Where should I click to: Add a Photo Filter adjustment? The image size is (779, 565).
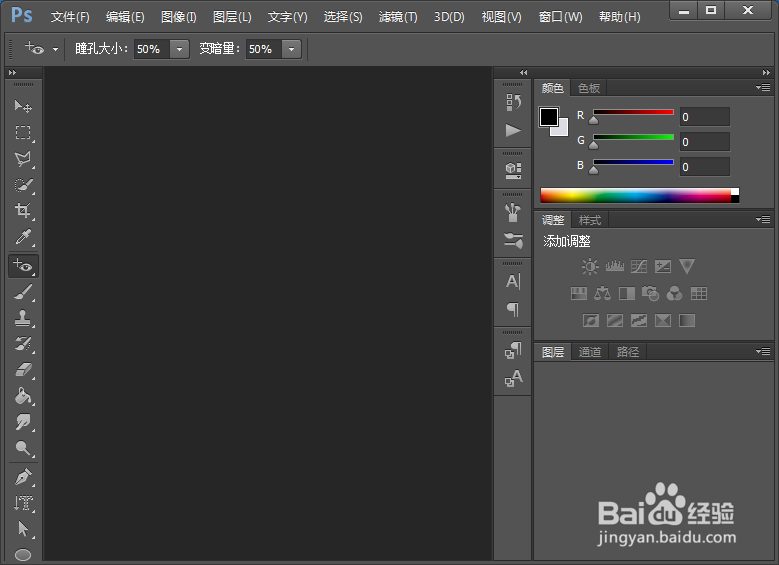pos(650,294)
